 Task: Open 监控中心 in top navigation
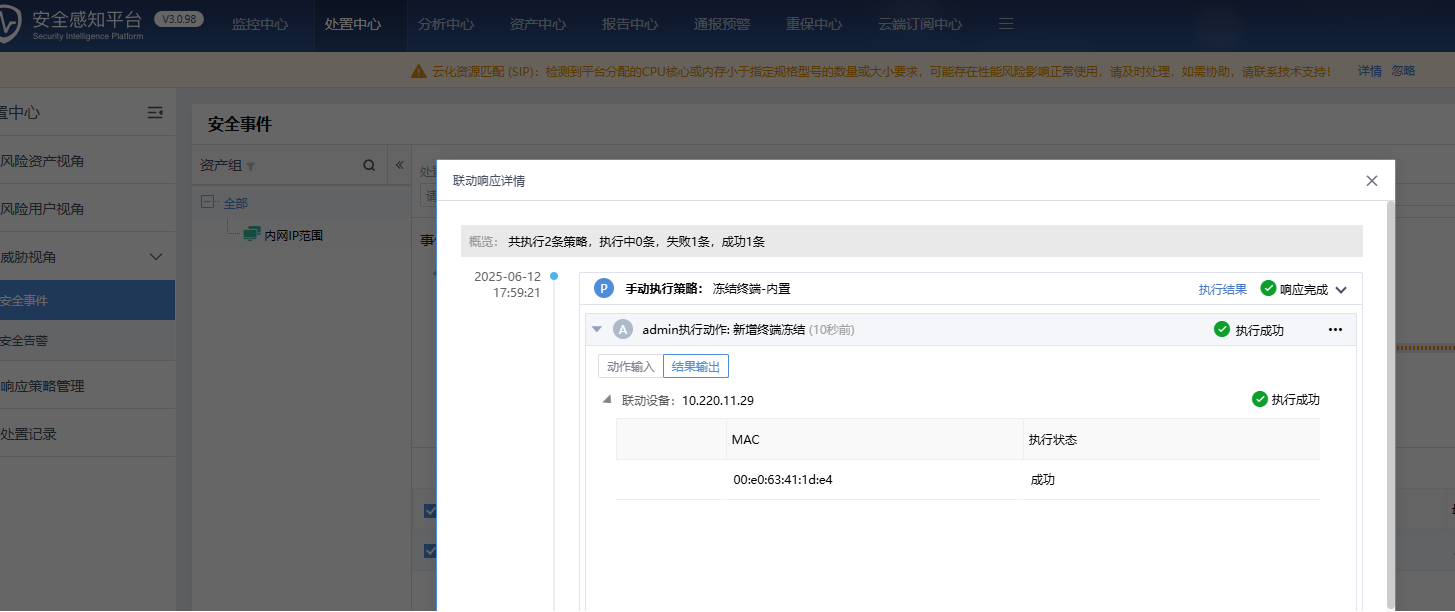click(260, 24)
